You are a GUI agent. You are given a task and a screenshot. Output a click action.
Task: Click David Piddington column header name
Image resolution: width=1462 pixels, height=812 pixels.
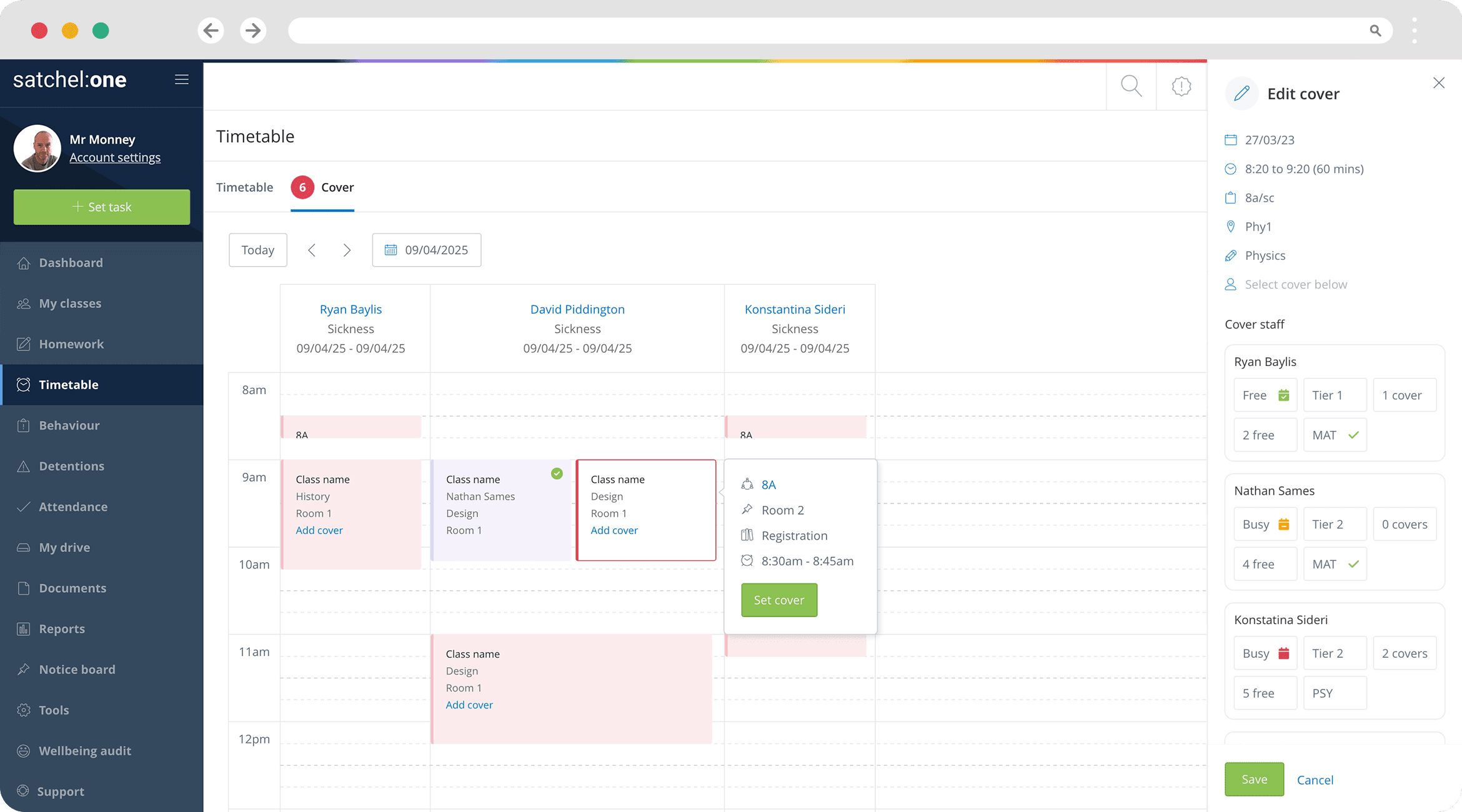[x=577, y=309]
